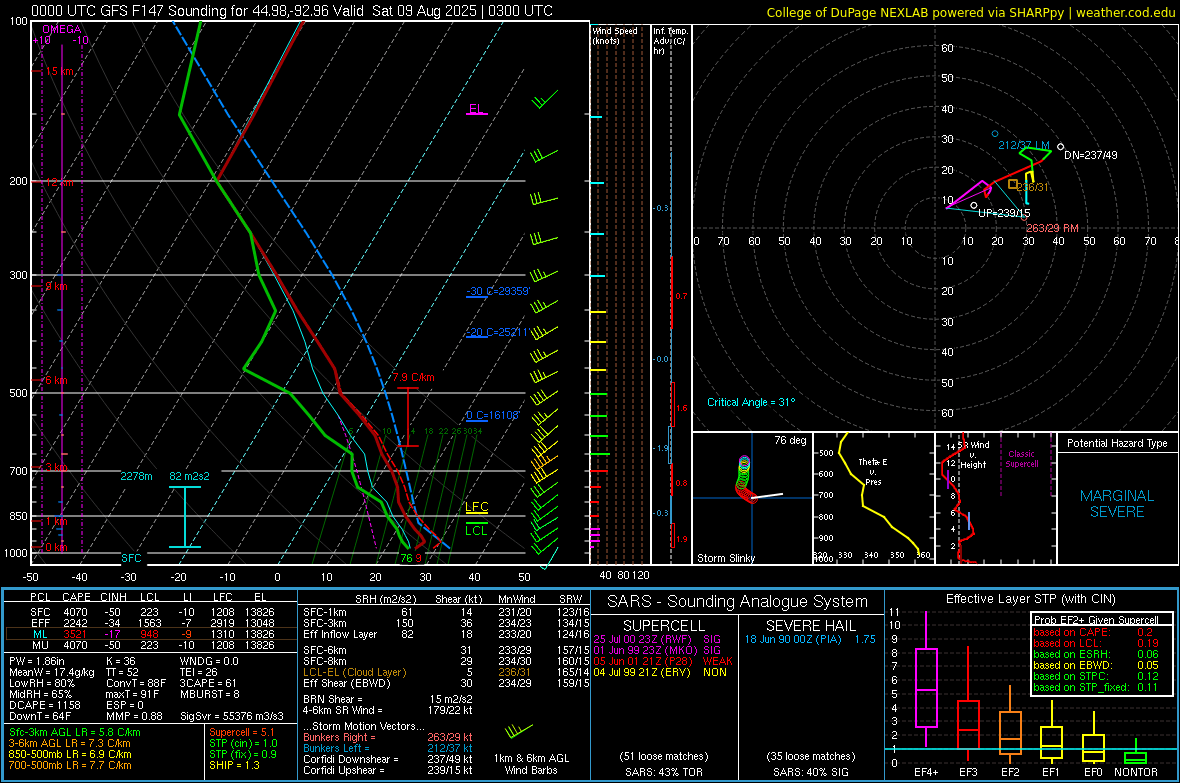
Task: Click the highlighted ML parcel row
Action: [x=151, y=634]
